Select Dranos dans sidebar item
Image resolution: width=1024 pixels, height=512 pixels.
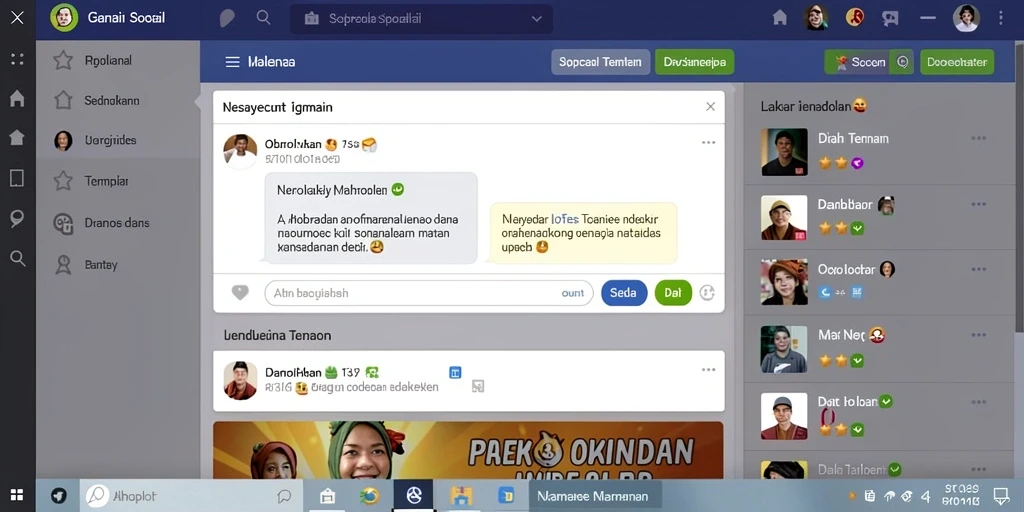click(x=118, y=223)
